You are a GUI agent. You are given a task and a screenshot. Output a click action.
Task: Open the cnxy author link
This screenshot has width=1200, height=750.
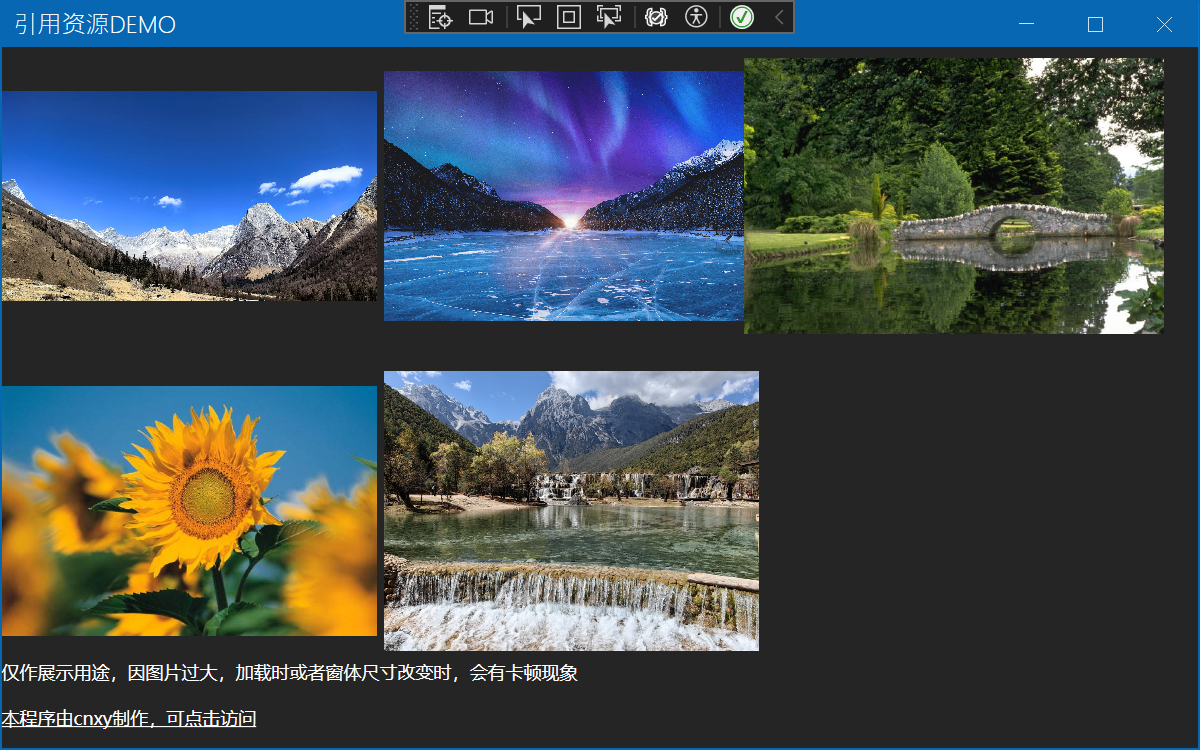[x=129, y=719]
